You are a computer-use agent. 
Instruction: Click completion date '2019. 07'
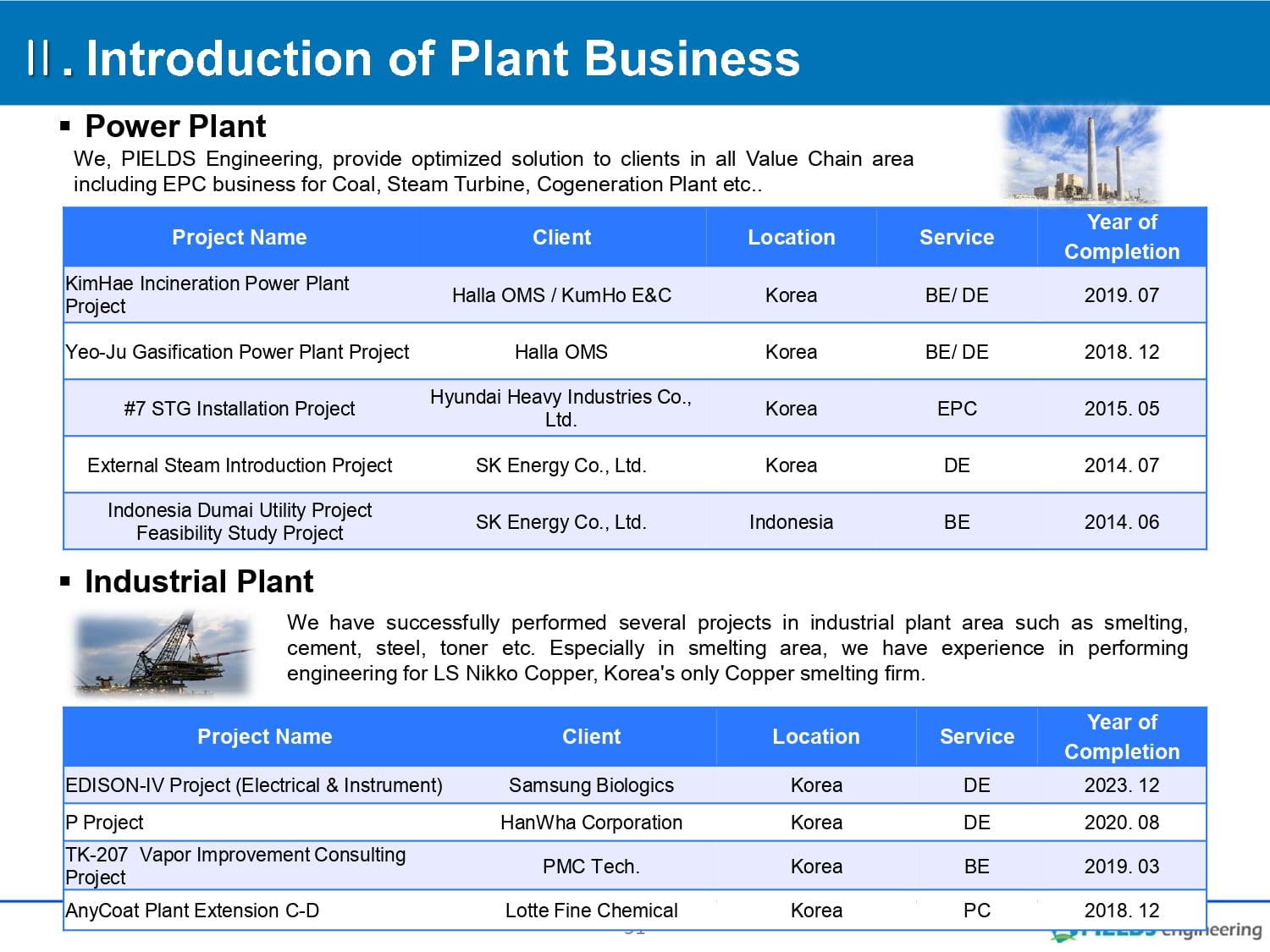pos(1122,295)
